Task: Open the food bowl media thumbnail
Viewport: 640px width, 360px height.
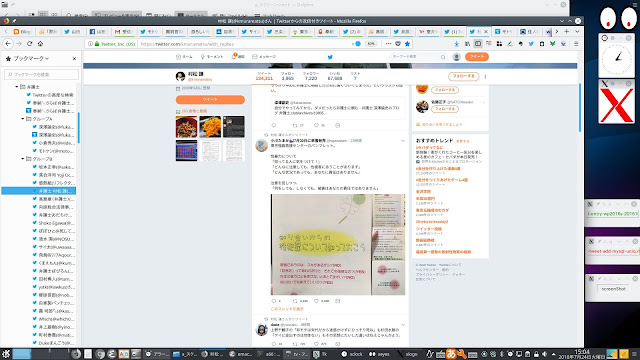Action: coord(187,127)
